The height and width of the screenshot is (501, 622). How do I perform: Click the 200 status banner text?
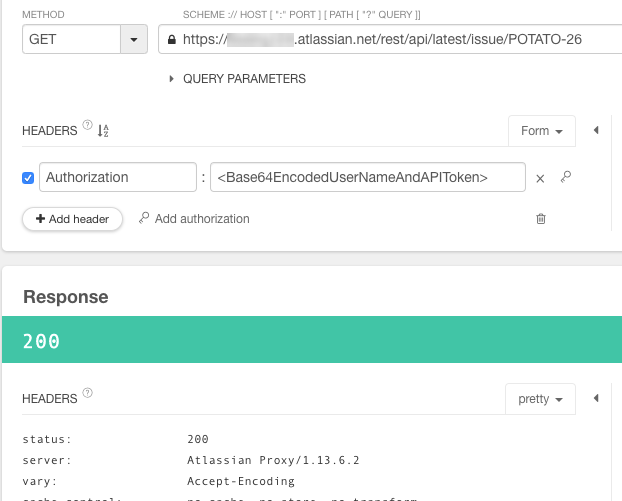pyautogui.click(x=41, y=341)
